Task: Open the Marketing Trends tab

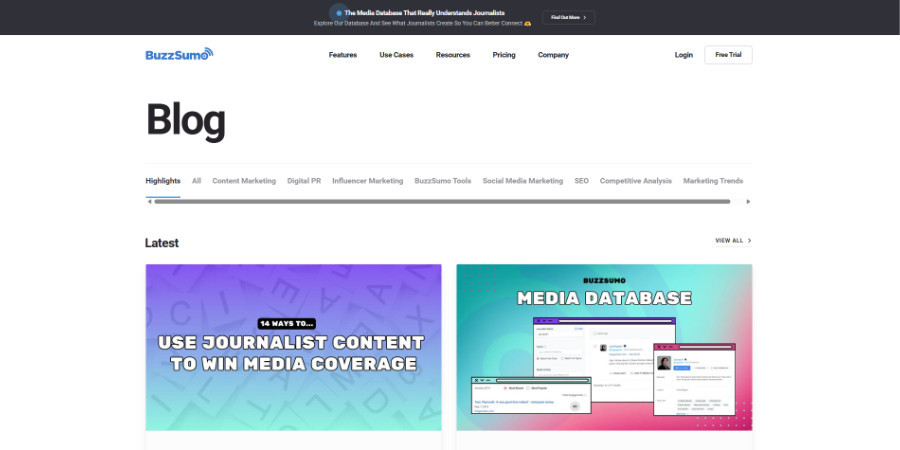Action: tap(713, 181)
